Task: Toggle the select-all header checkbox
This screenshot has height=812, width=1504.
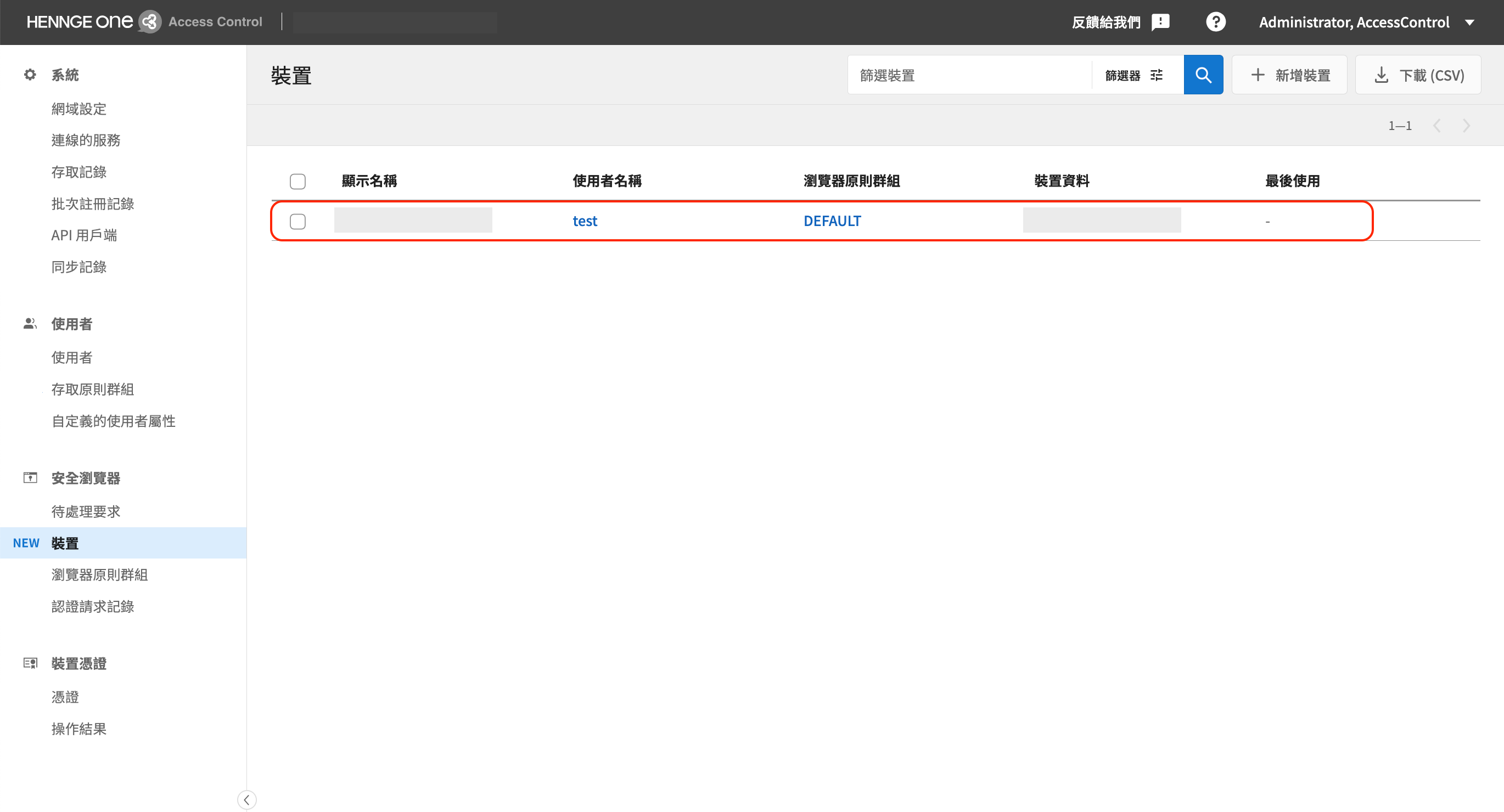Action: click(x=298, y=182)
